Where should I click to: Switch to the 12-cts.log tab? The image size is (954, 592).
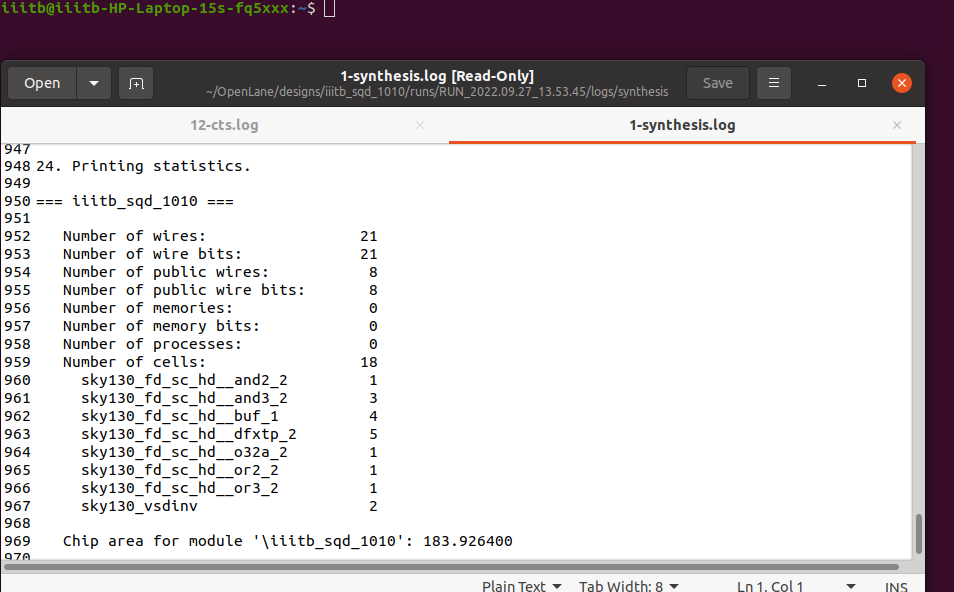pyautogui.click(x=225, y=125)
